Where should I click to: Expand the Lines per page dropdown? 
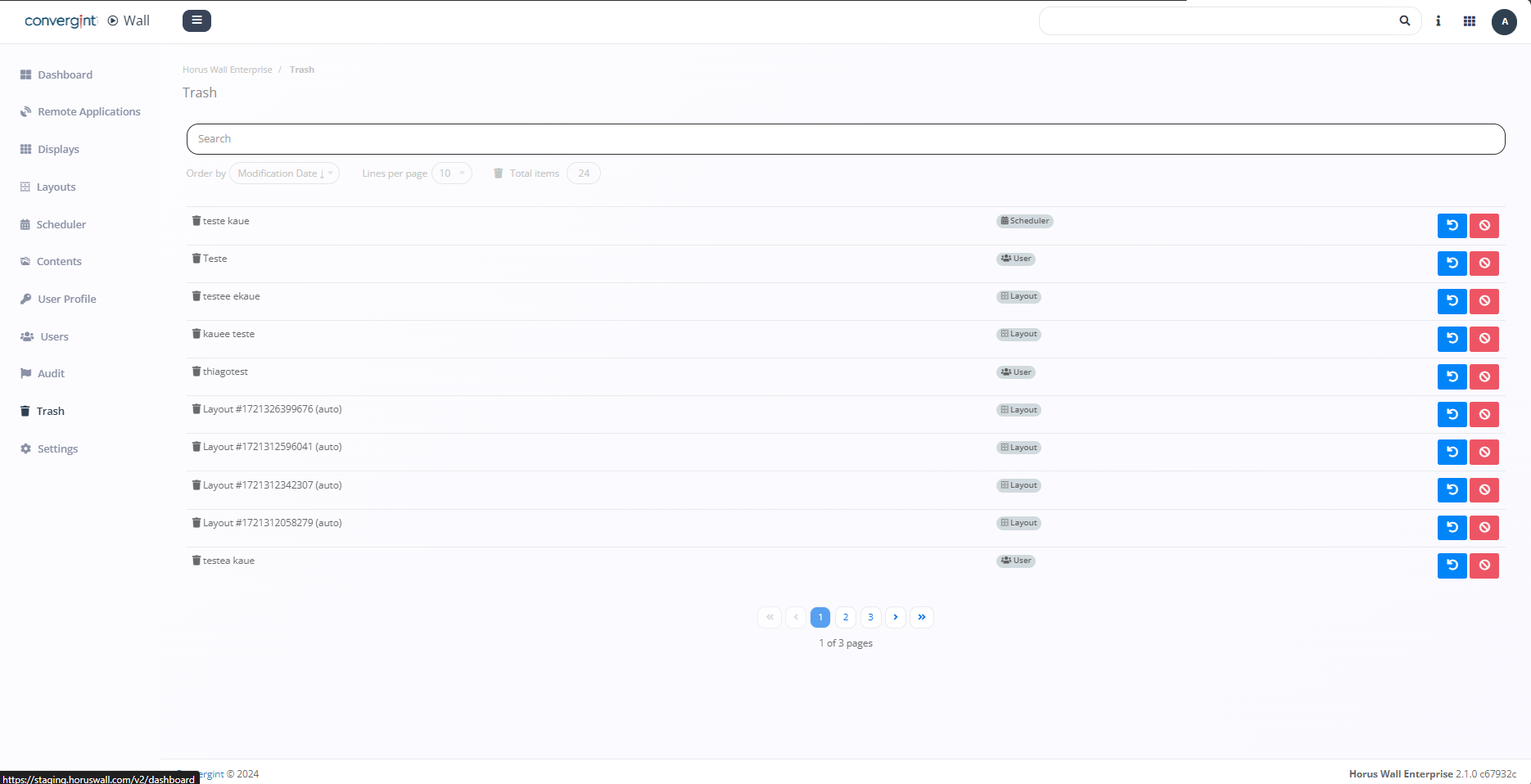pos(451,173)
